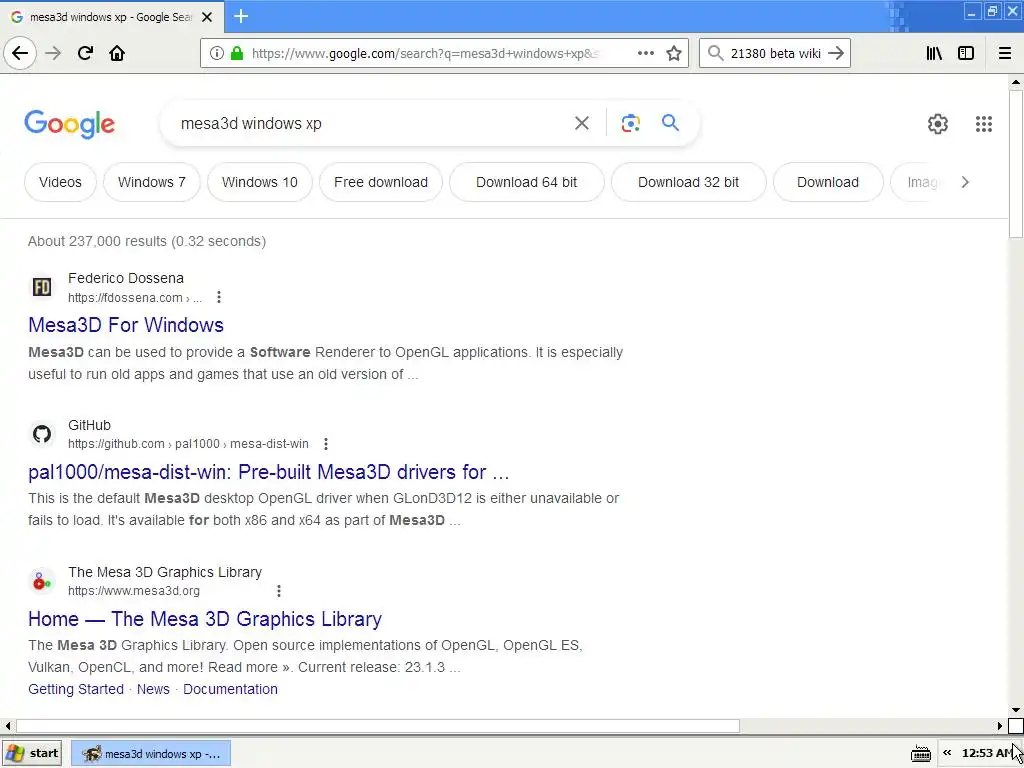Open Google quick settings gear
The height and width of the screenshot is (768, 1024).
(938, 123)
